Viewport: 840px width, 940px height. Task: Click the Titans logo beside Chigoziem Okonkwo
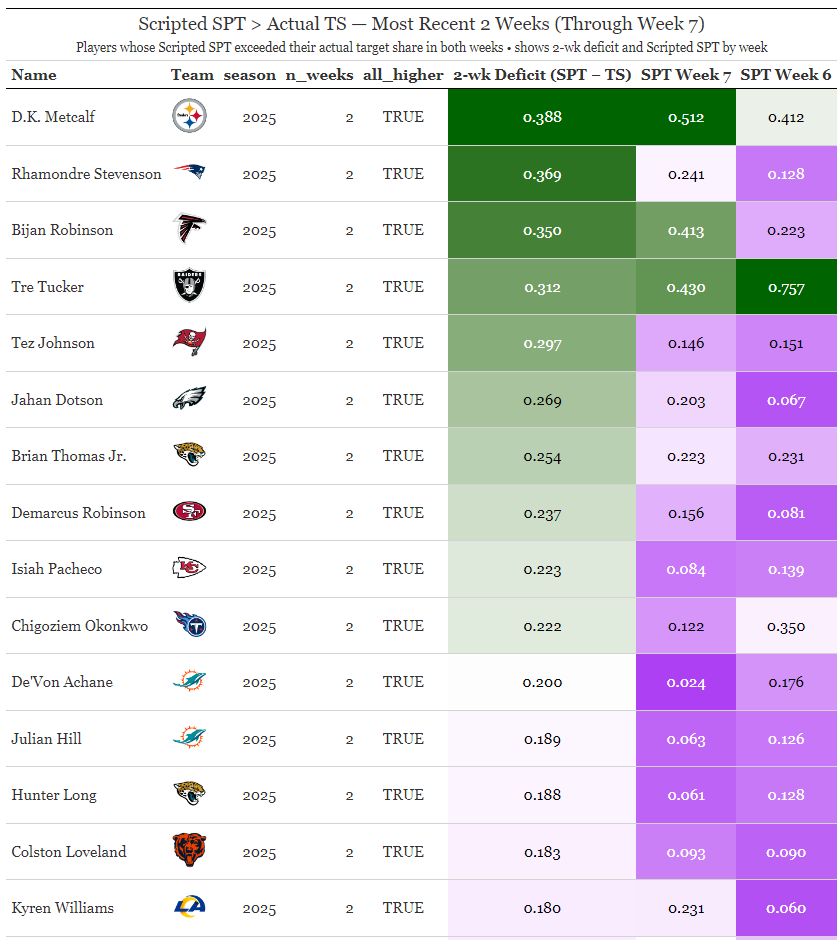pos(189,626)
